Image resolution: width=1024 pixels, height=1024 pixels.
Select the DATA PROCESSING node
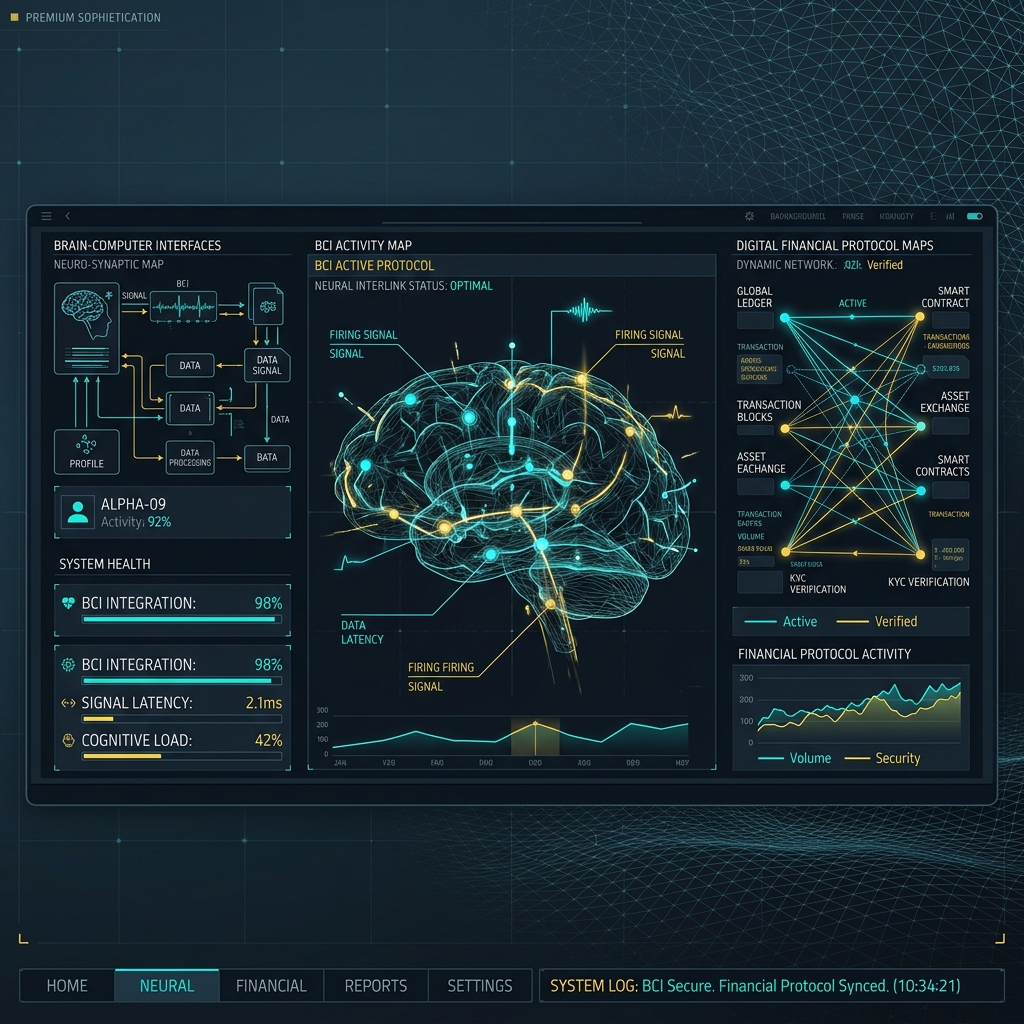tap(190, 457)
